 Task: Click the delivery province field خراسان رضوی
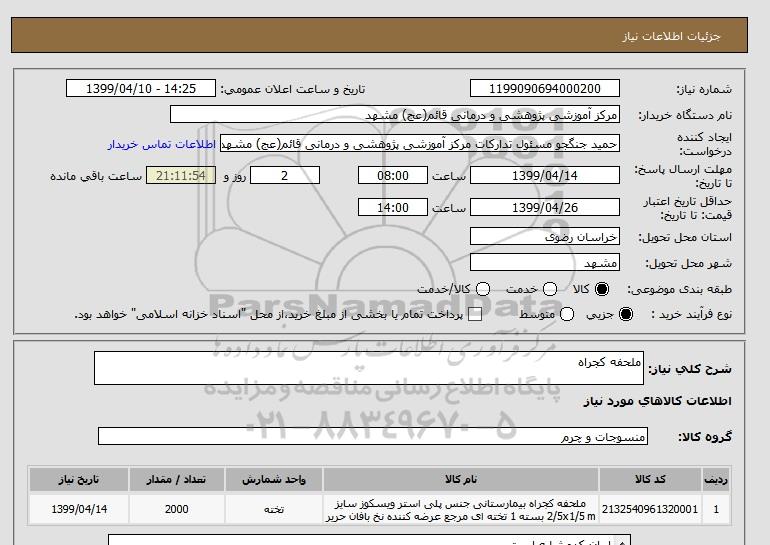[x=545, y=237]
